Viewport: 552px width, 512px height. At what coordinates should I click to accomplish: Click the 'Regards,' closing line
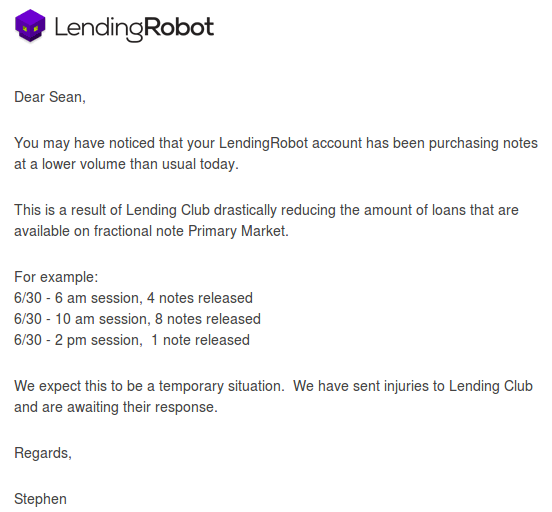click(x=43, y=453)
